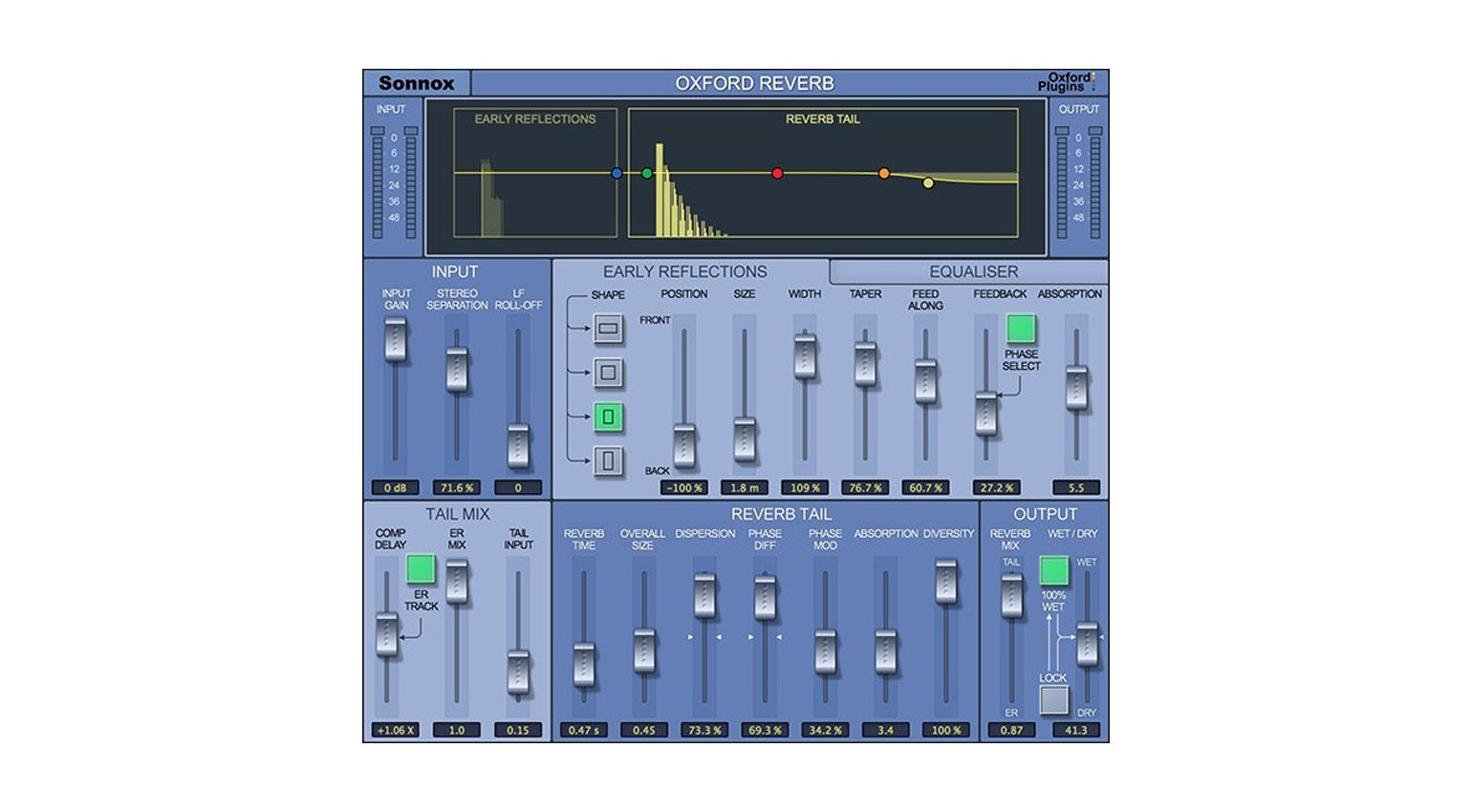Switch to the Equaliser tab

pyautogui.click(x=973, y=272)
